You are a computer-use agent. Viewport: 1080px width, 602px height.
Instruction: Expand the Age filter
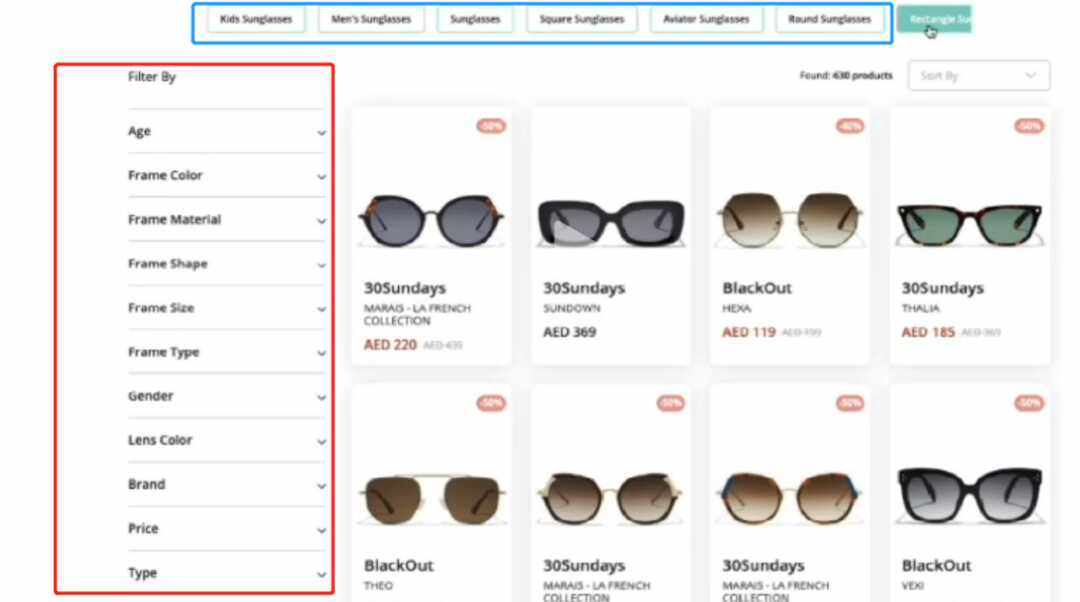coord(227,132)
